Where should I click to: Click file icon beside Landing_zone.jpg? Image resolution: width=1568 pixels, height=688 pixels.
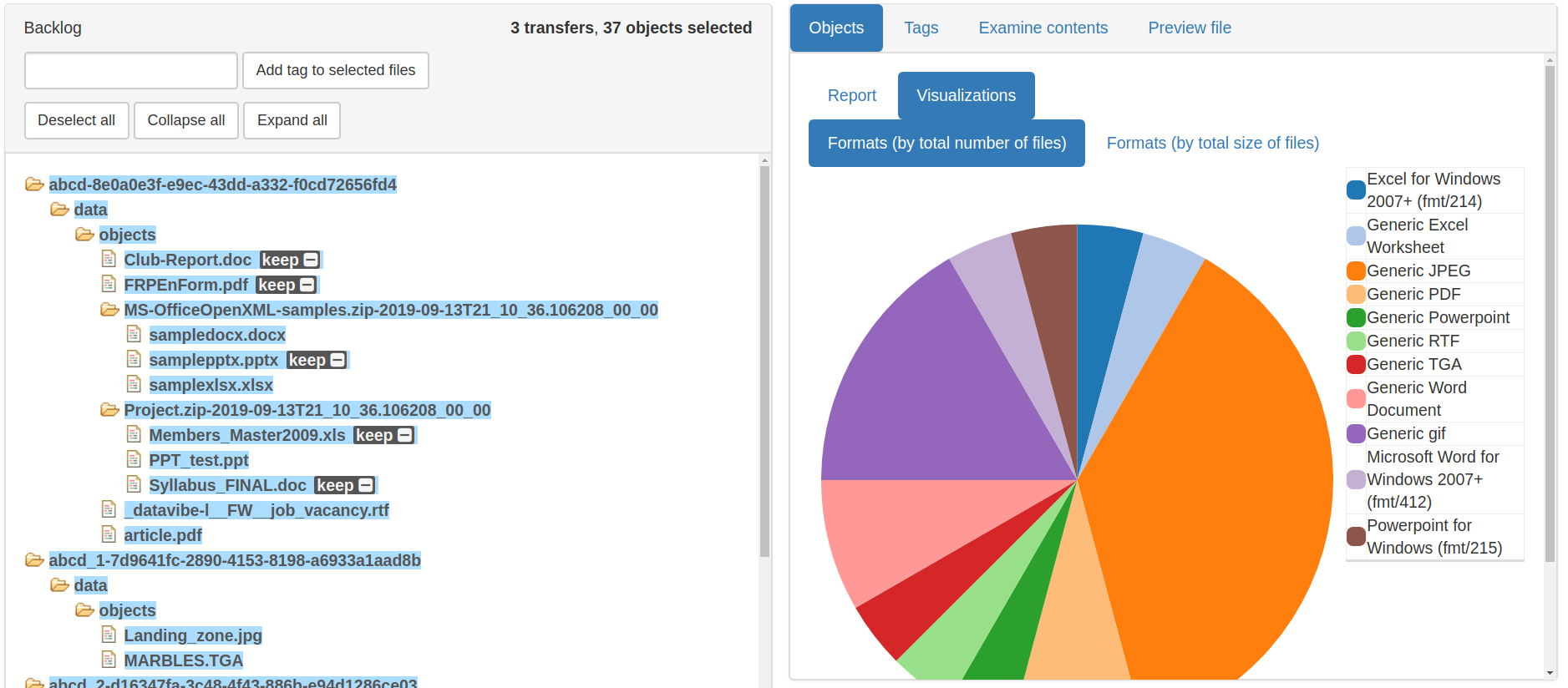[x=109, y=635]
